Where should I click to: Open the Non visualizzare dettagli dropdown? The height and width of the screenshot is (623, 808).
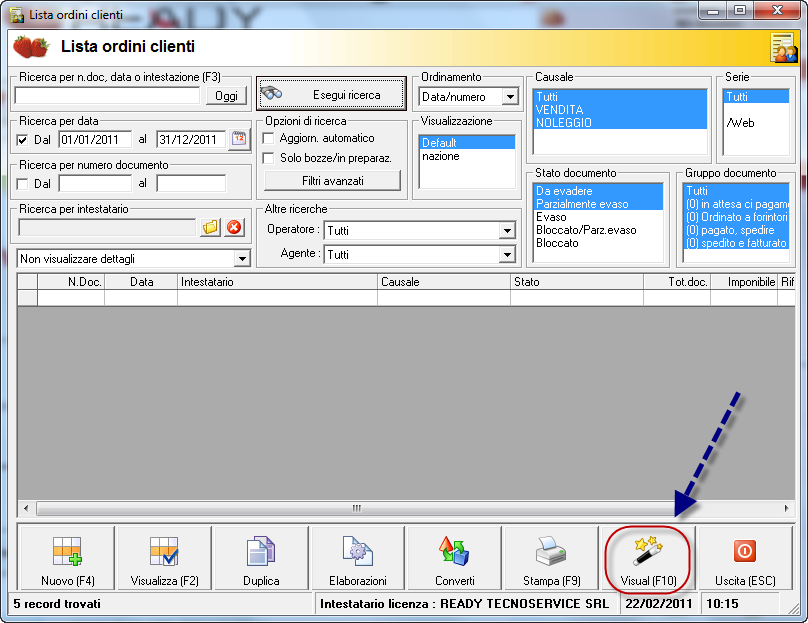tap(242, 259)
